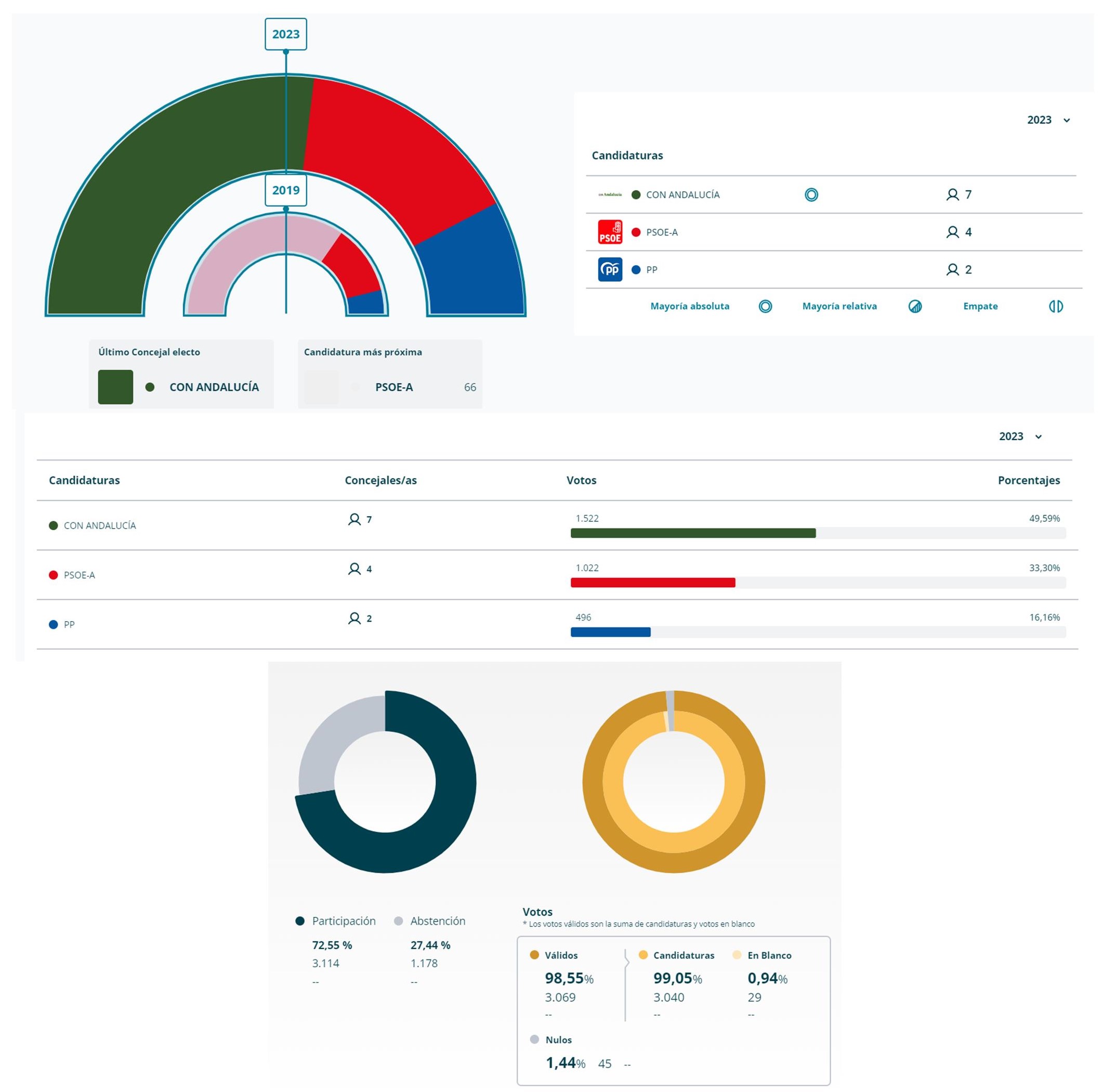The width and height of the screenshot is (1103, 1092).
Task: Click councillor icon in PSOE-A table row
Action: coord(354,569)
